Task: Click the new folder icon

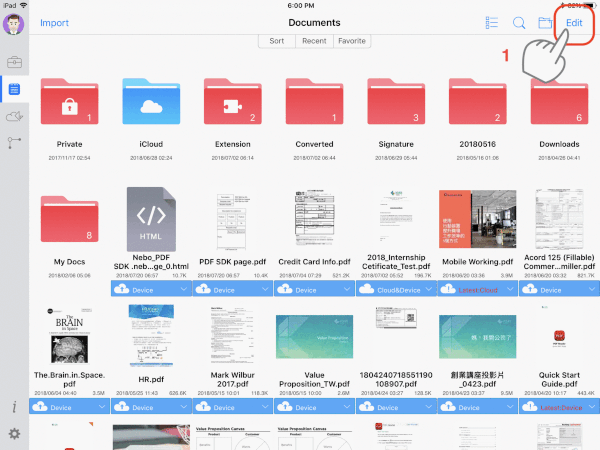Action: point(546,22)
